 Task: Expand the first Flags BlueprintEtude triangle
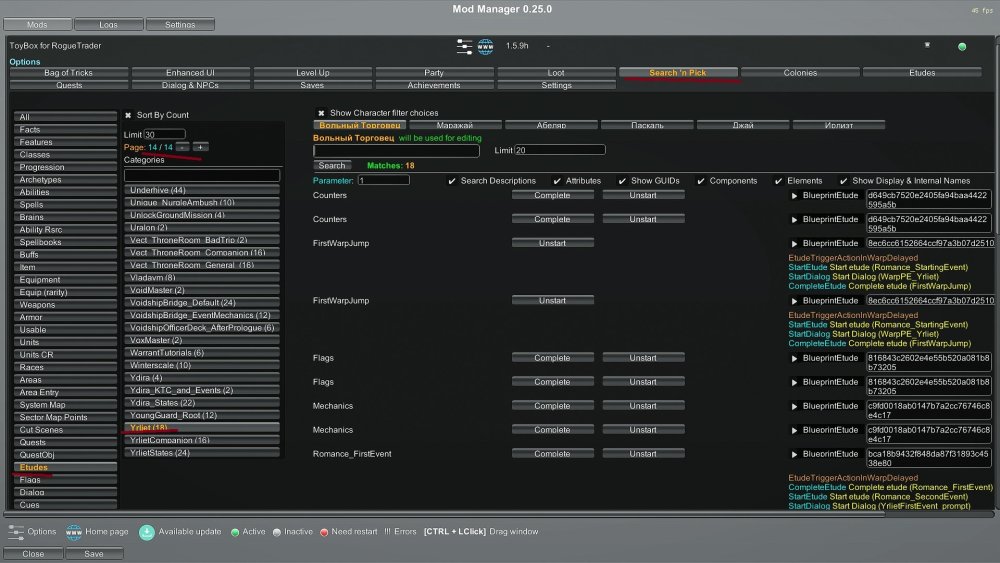pyautogui.click(x=795, y=358)
